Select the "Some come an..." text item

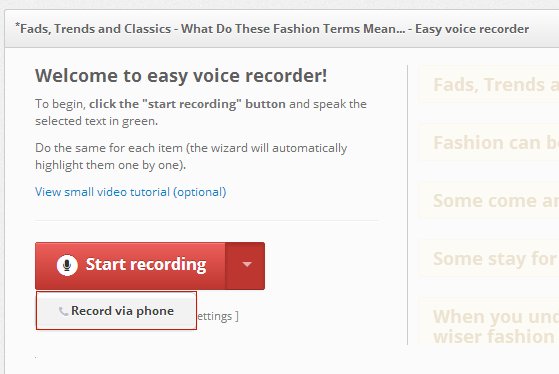point(489,201)
